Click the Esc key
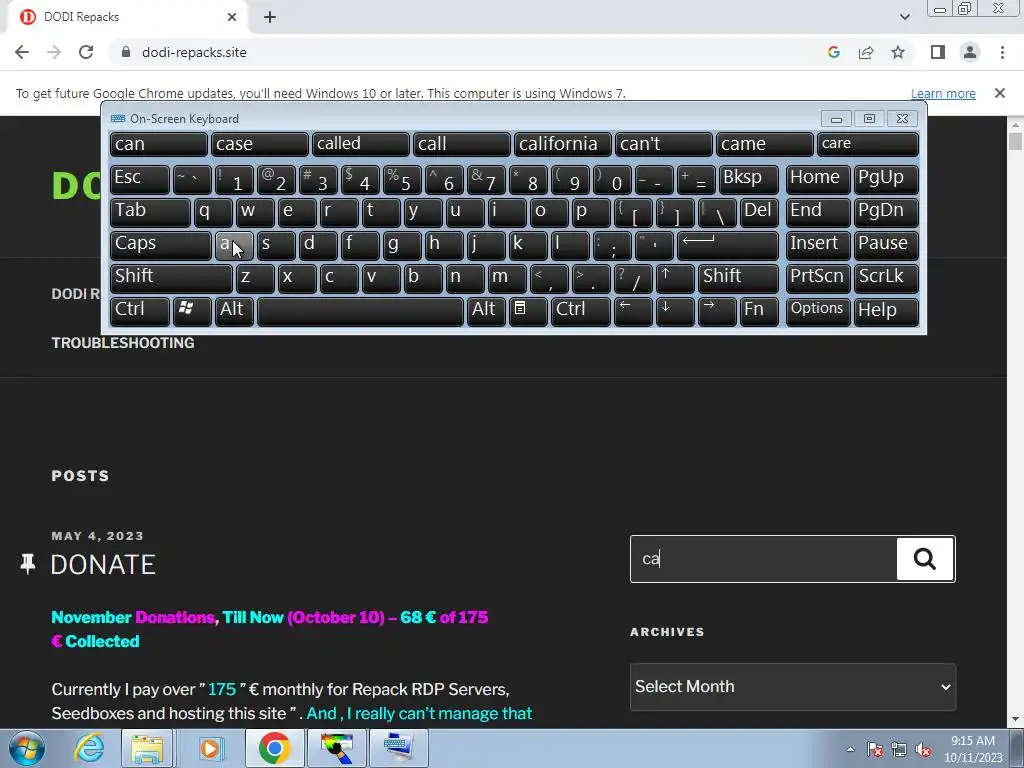Screen dimensions: 1024x768 point(139,179)
